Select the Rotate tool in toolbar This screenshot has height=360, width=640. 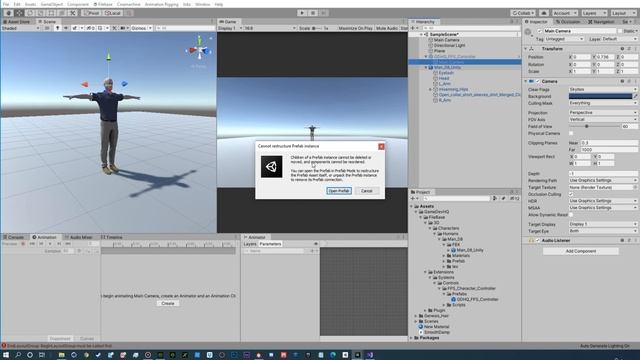point(30,13)
